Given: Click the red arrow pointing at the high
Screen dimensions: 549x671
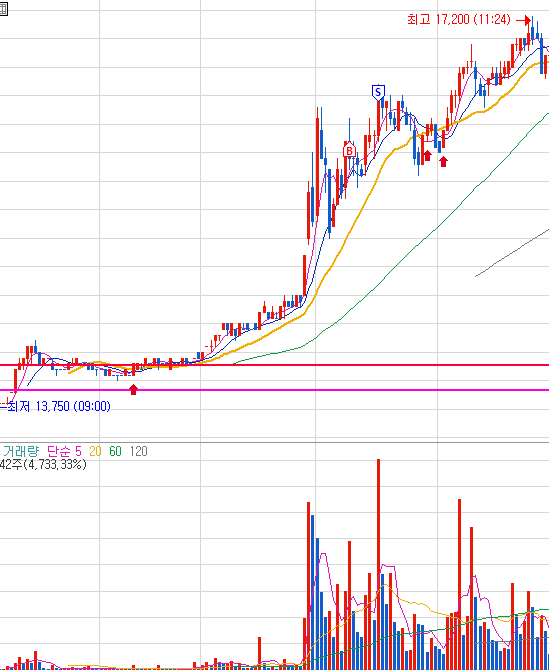Looking at the screenshot, I should (522, 20).
